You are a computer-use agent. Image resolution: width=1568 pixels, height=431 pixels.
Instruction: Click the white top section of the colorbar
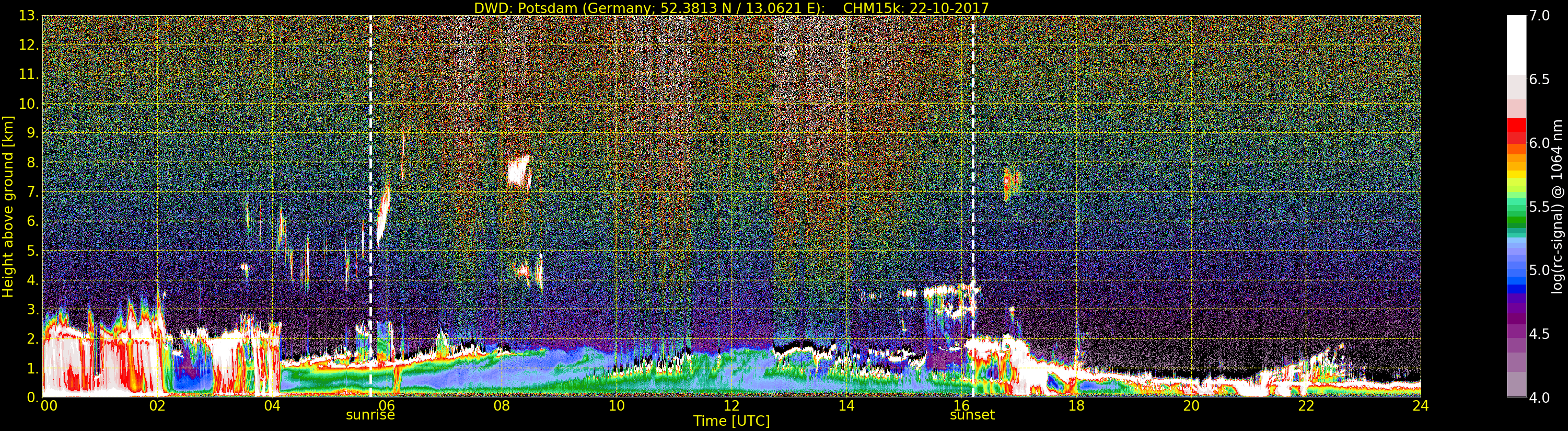pyautogui.click(x=1516, y=46)
